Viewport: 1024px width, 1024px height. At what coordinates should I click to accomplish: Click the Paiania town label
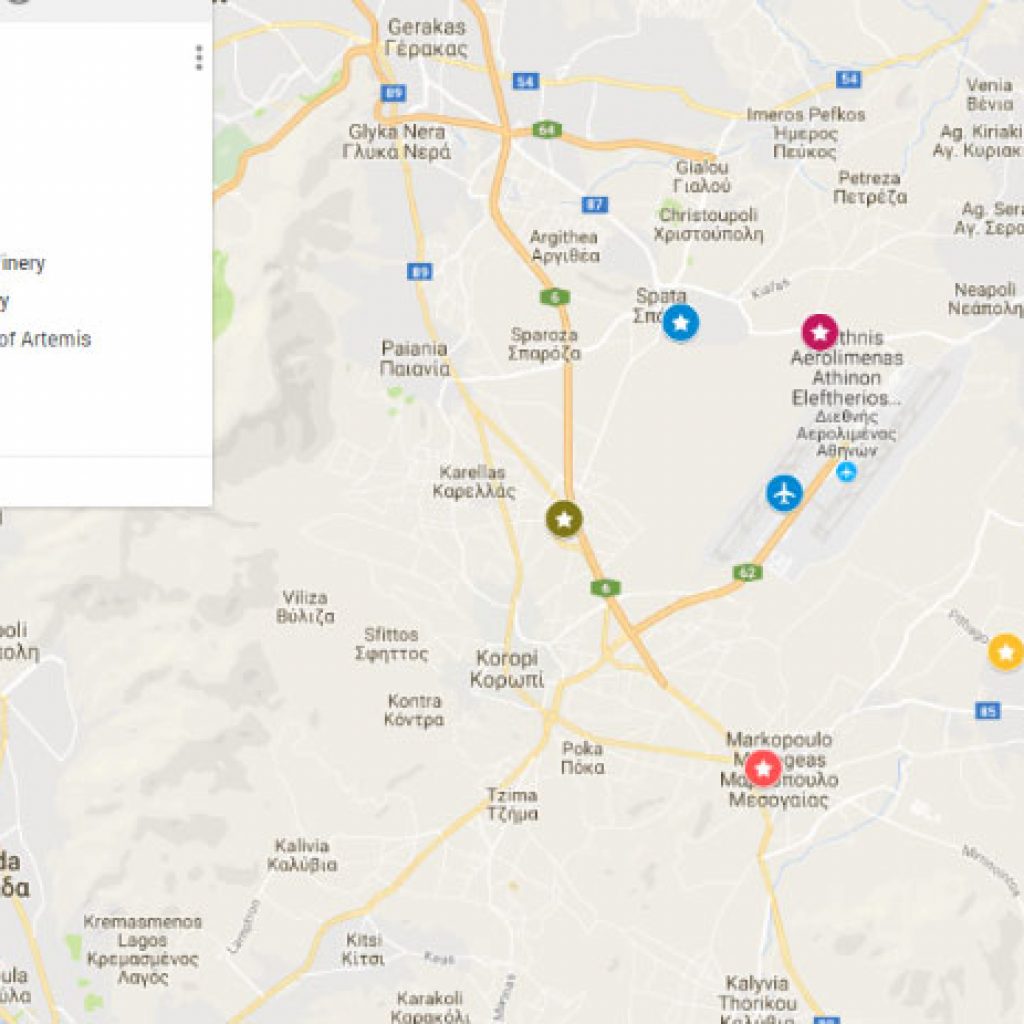(415, 359)
